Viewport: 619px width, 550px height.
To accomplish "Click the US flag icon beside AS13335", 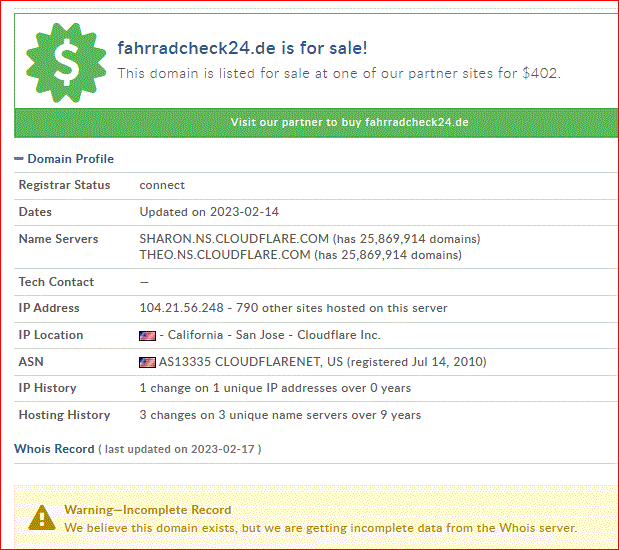I will pyautogui.click(x=147, y=362).
